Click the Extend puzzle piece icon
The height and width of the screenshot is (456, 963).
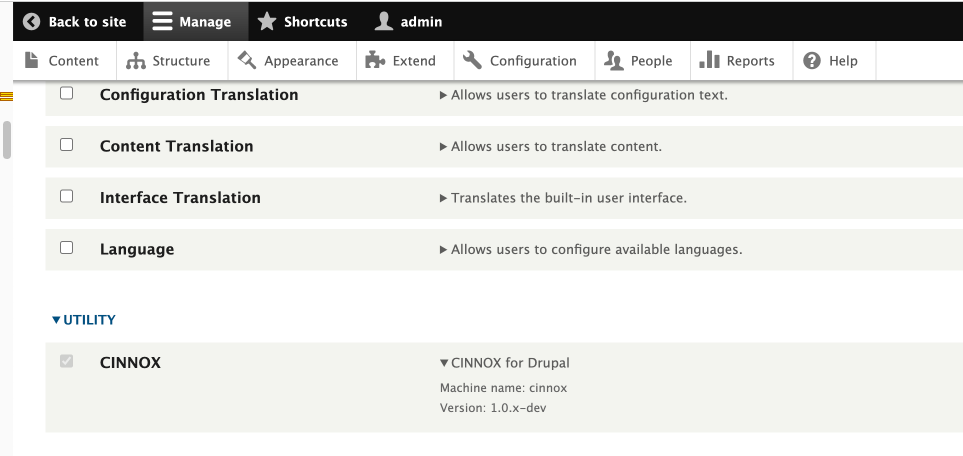(376, 60)
